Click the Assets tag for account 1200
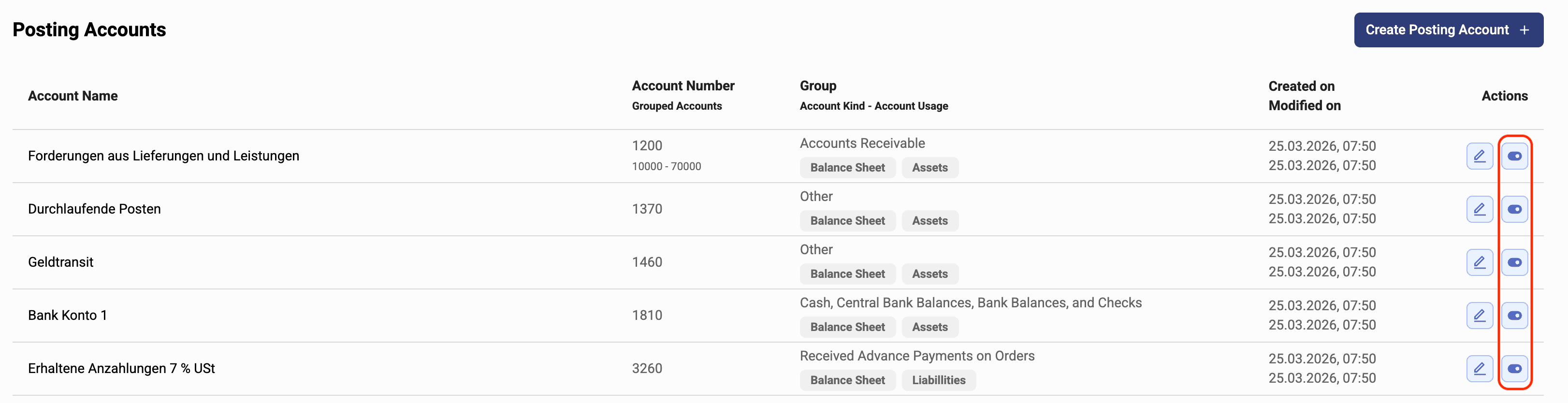This screenshot has width=1568, height=403. [929, 167]
